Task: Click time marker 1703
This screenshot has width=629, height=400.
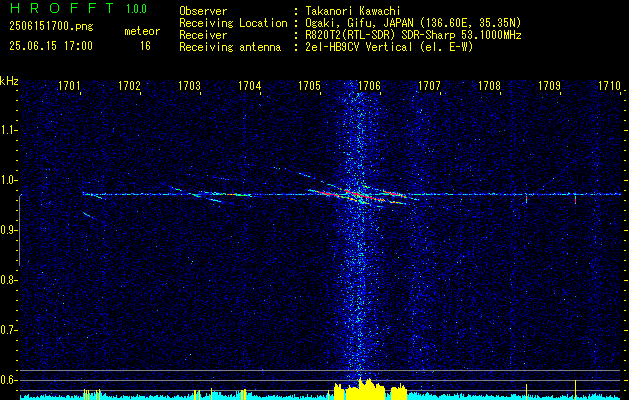Action: click(x=189, y=85)
